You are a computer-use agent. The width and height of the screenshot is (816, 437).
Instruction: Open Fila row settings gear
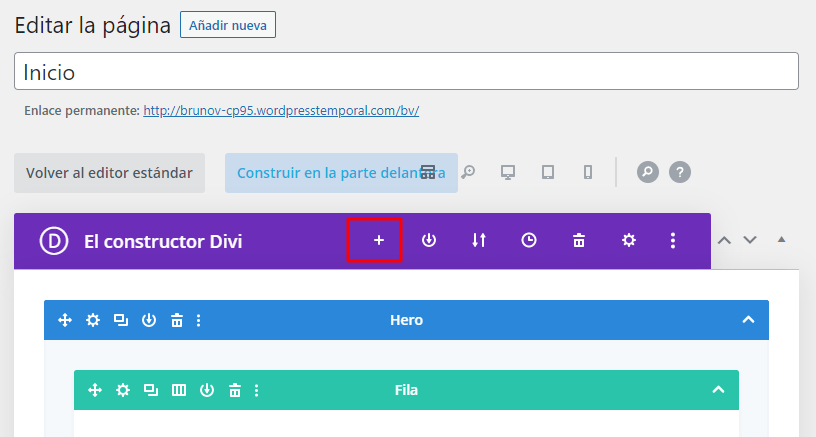123,390
